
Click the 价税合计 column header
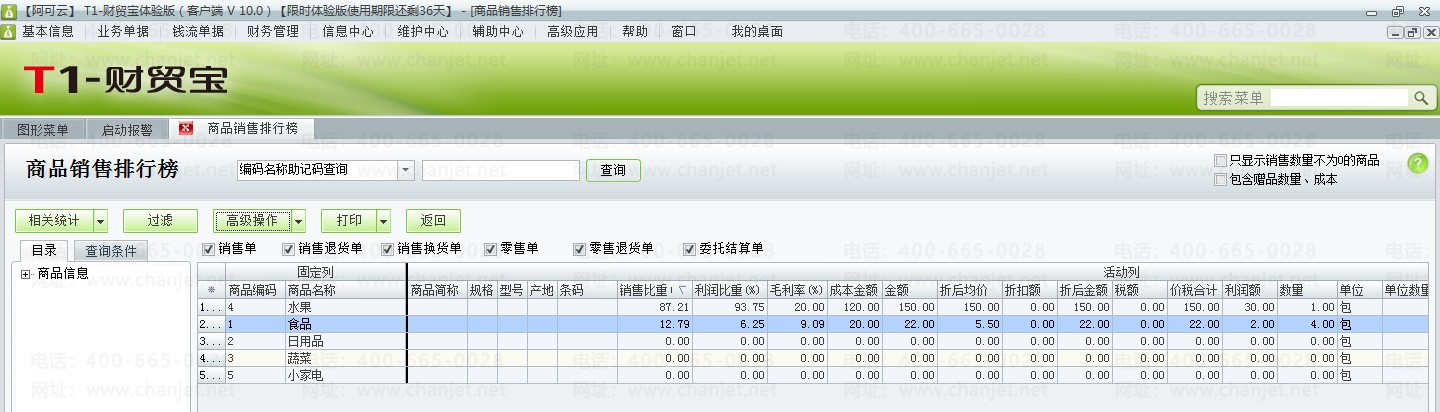click(1193, 291)
